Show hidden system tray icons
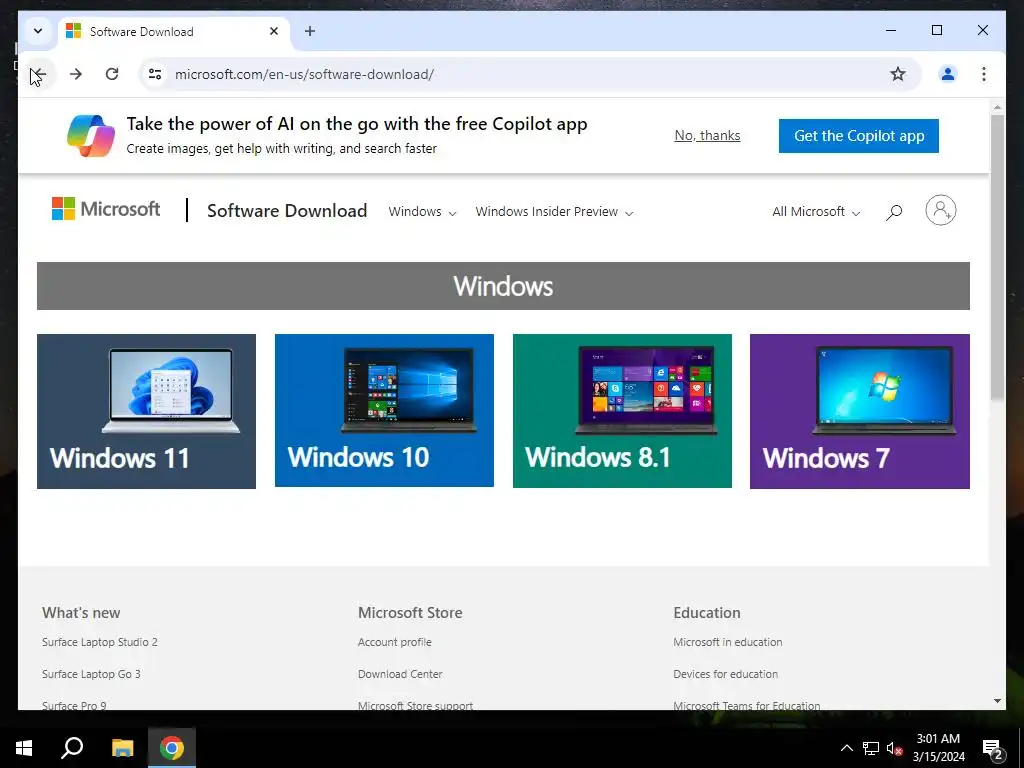Viewport: 1024px width, 768px height. point(846,748)
